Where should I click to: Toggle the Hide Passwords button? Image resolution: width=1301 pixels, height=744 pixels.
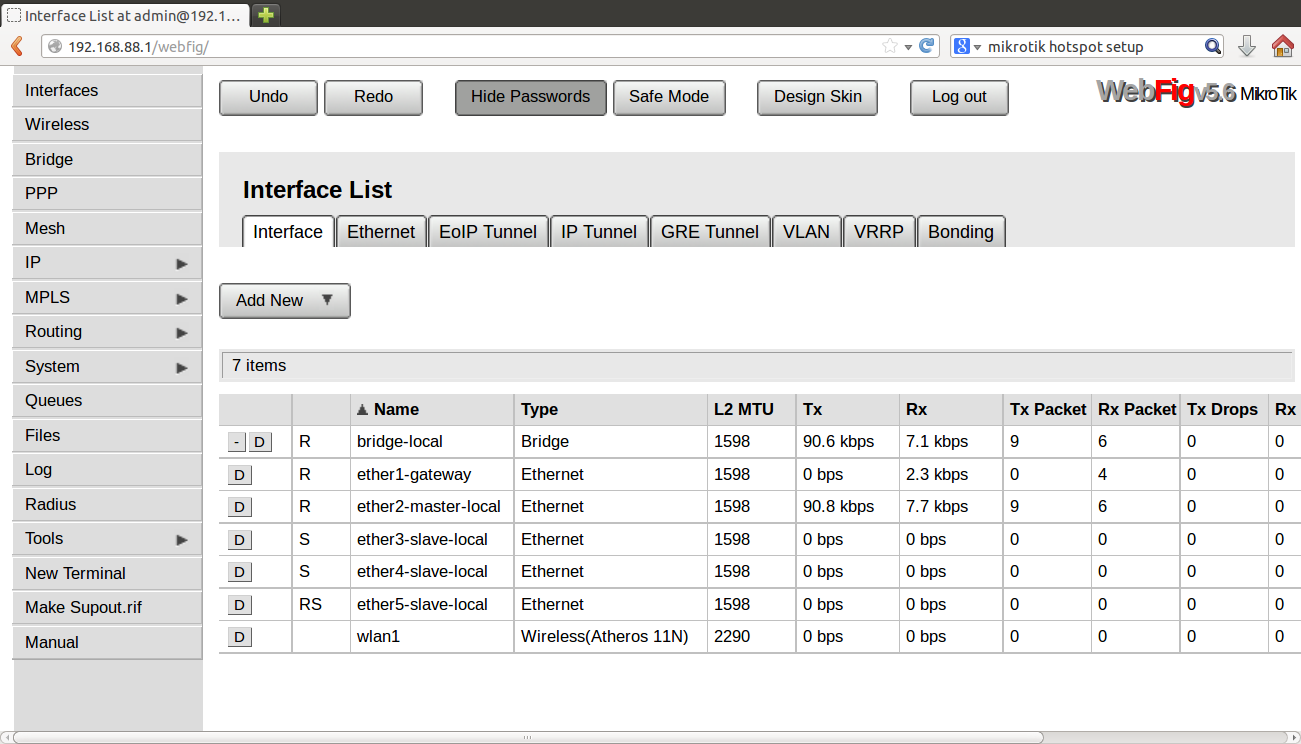tap(531, 97)
